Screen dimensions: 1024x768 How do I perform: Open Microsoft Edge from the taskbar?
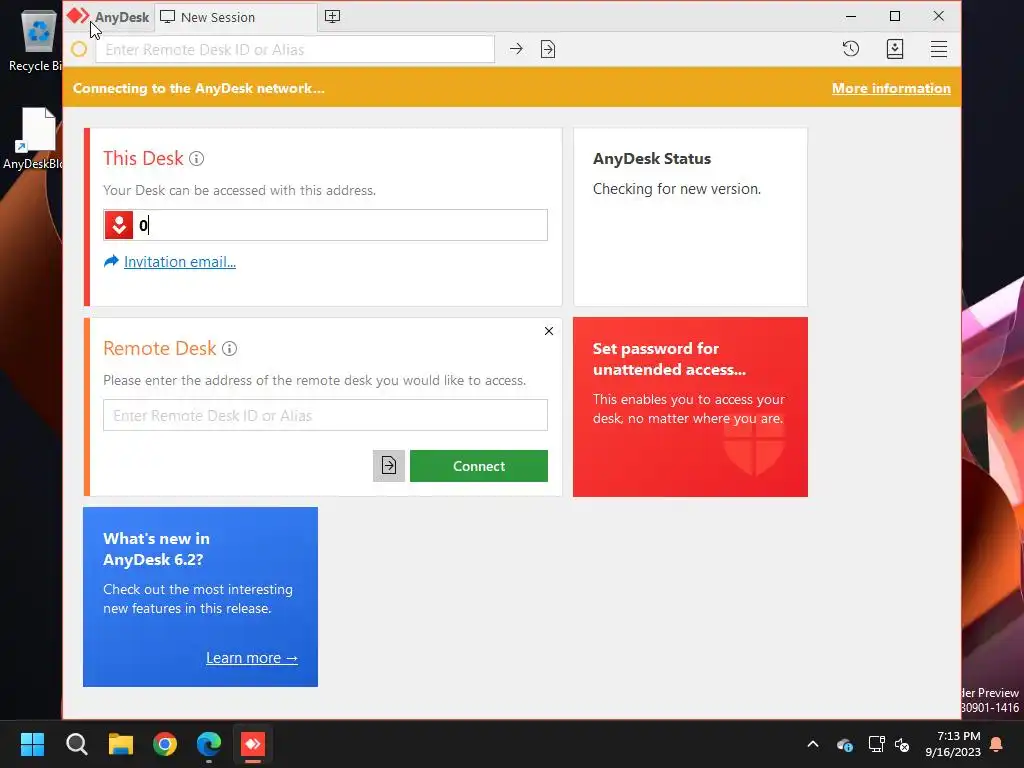click(209, 744)
